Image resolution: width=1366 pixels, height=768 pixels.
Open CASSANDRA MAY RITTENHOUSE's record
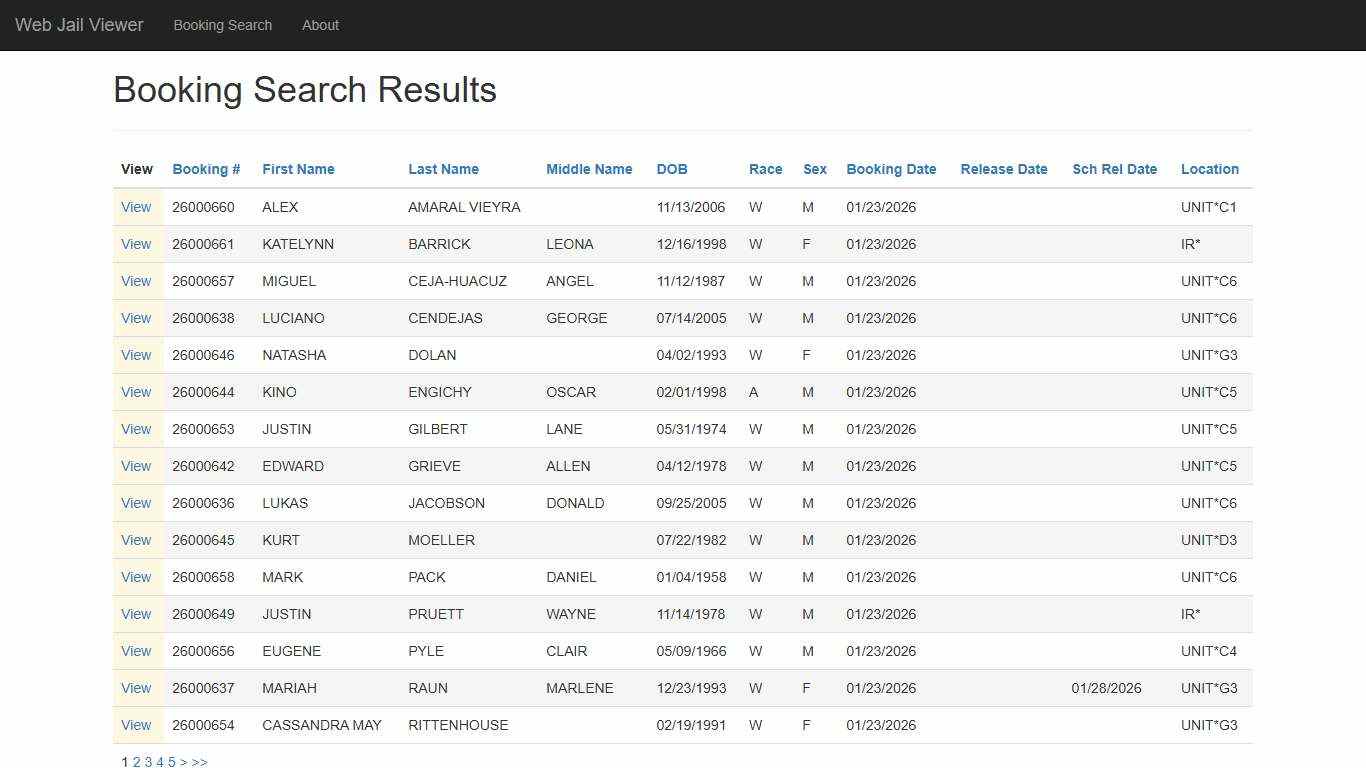[136, 725]
